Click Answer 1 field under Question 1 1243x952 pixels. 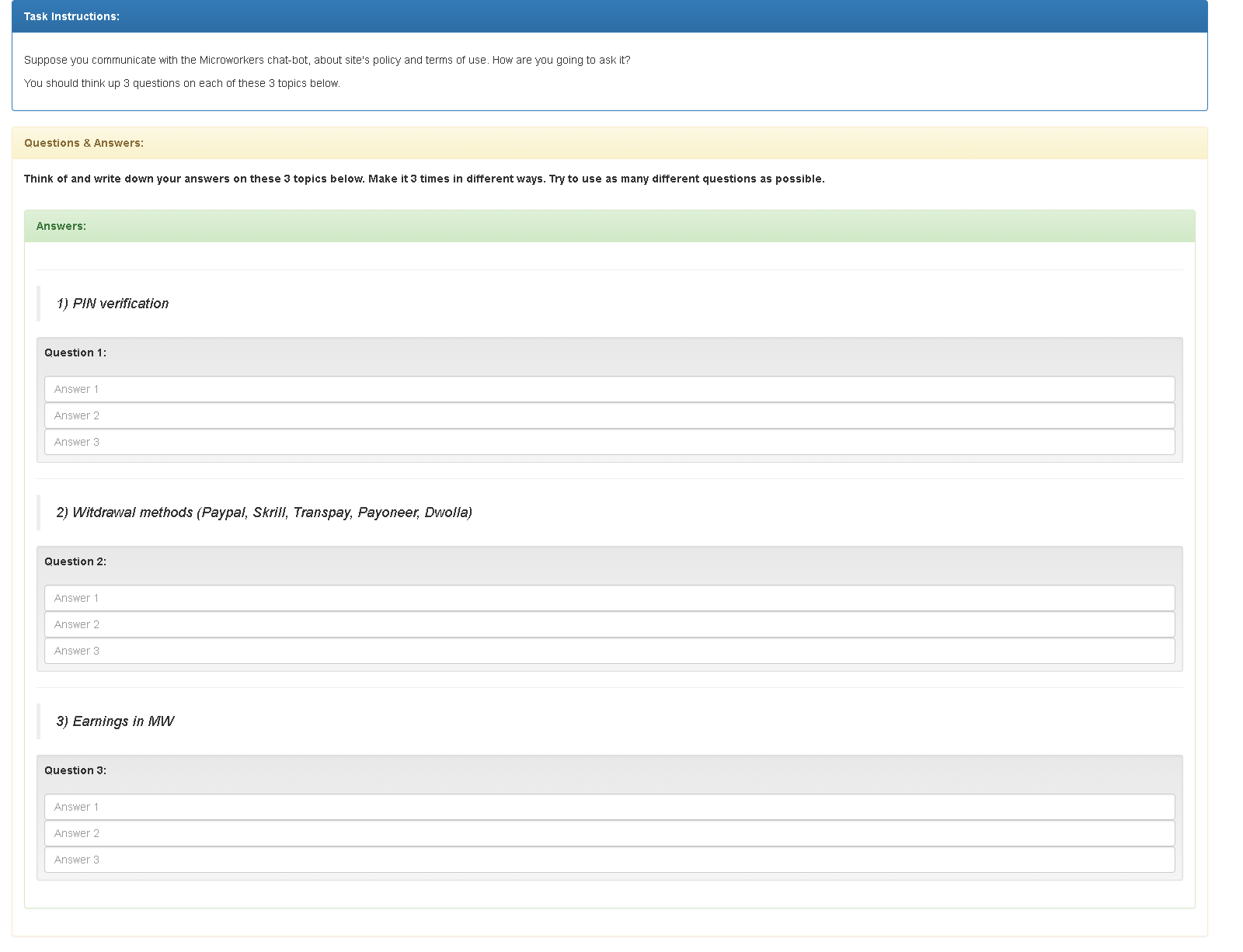click(x=609, y=389)
